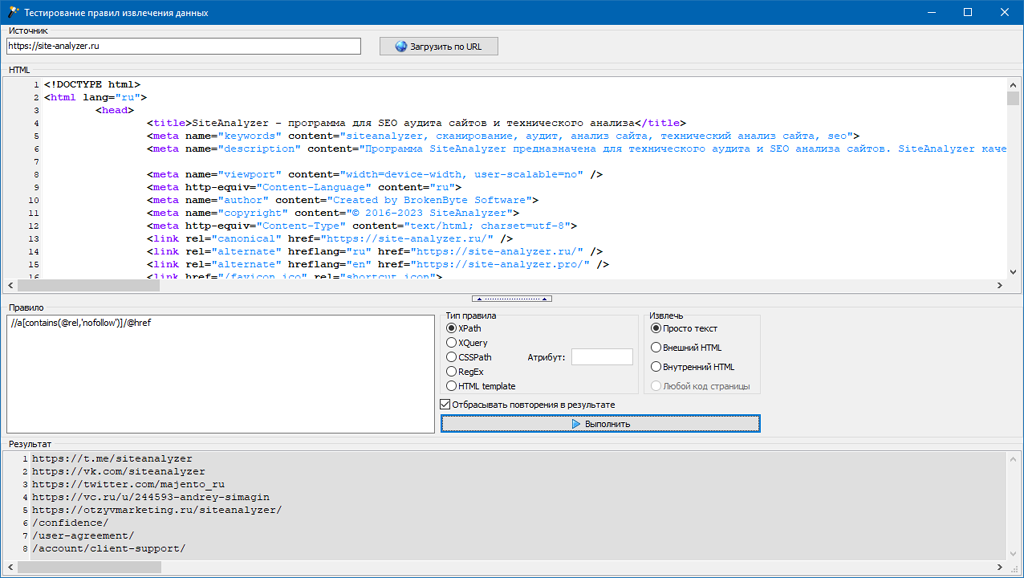Click the meta author line in HTML source
The height and width of the screenshot is (578, 1024).
click(x=343, y=200)
